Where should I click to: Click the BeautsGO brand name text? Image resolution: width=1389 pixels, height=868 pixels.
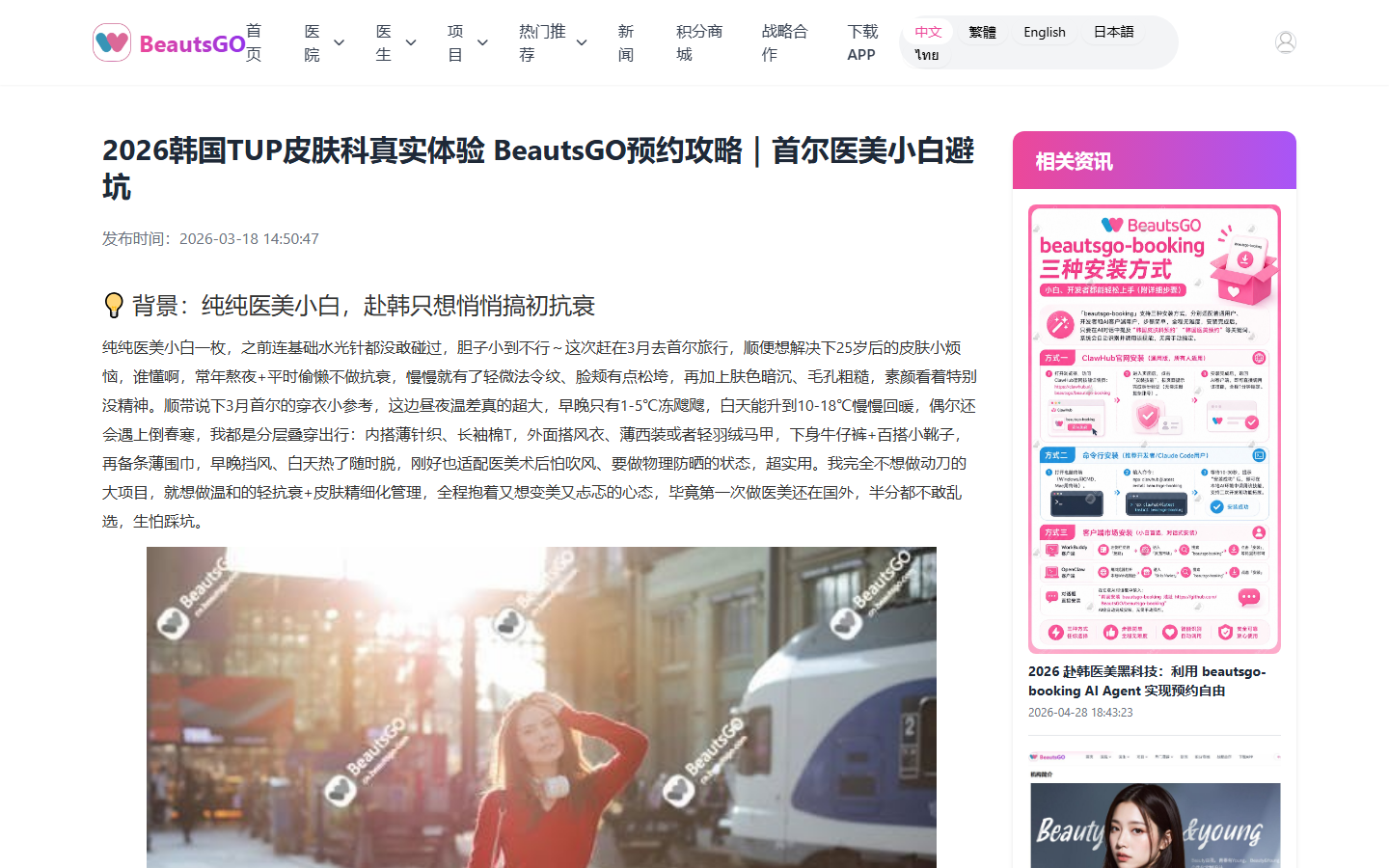click(x=192, y=43)
